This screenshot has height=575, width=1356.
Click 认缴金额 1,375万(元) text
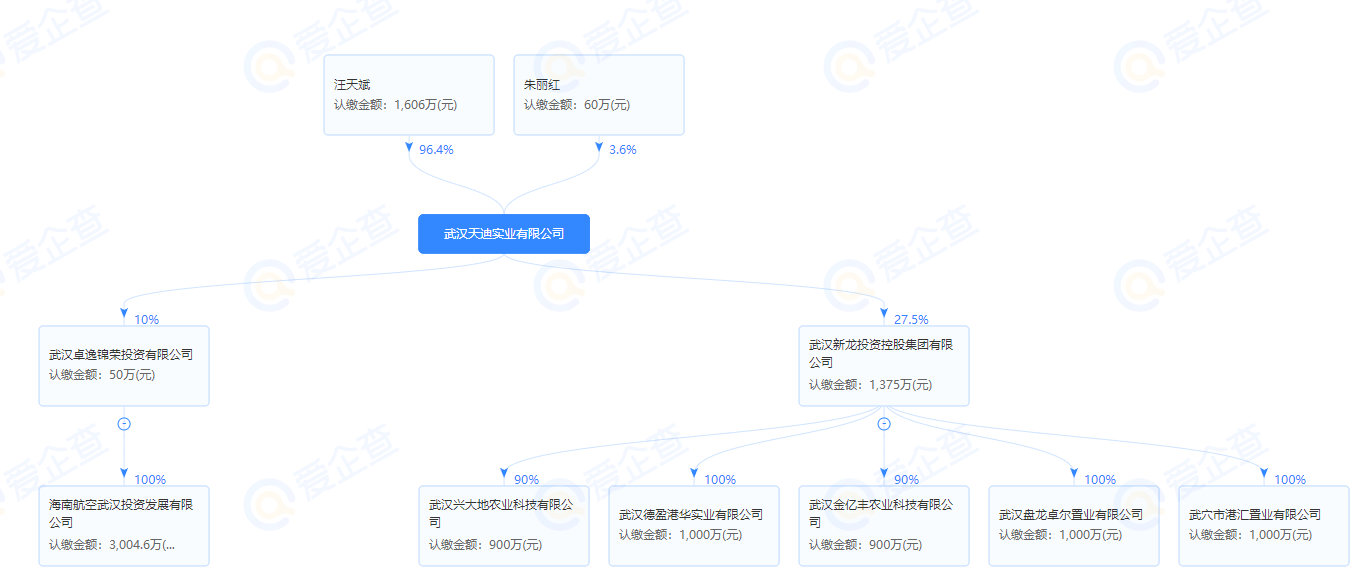click(871, 385)
